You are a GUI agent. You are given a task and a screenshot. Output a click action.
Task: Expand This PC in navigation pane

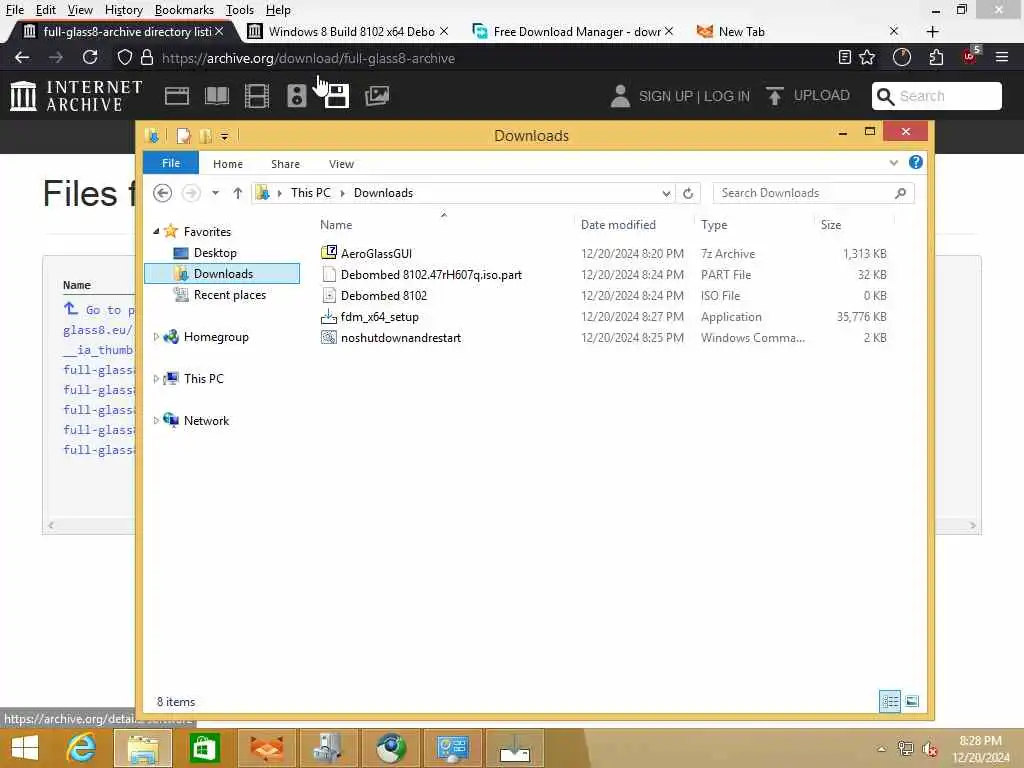(156, 379)
